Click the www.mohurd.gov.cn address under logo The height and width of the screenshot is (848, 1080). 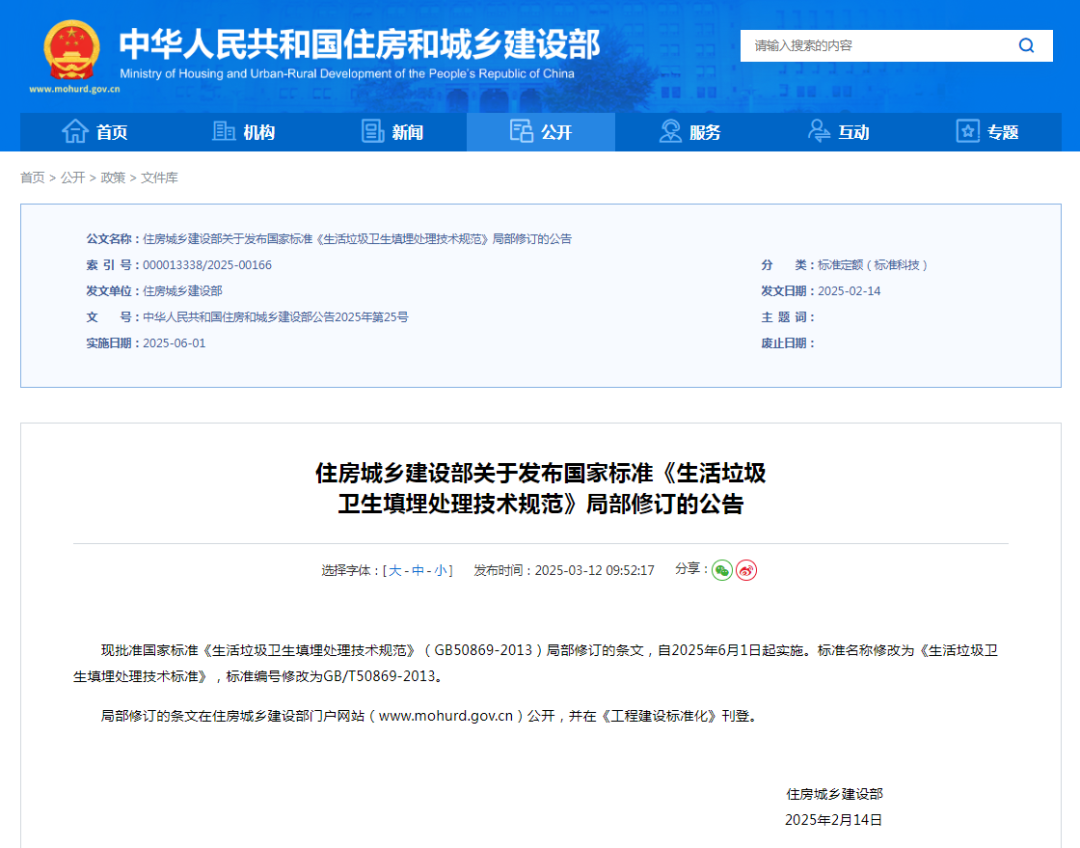(x=75, y=89)
